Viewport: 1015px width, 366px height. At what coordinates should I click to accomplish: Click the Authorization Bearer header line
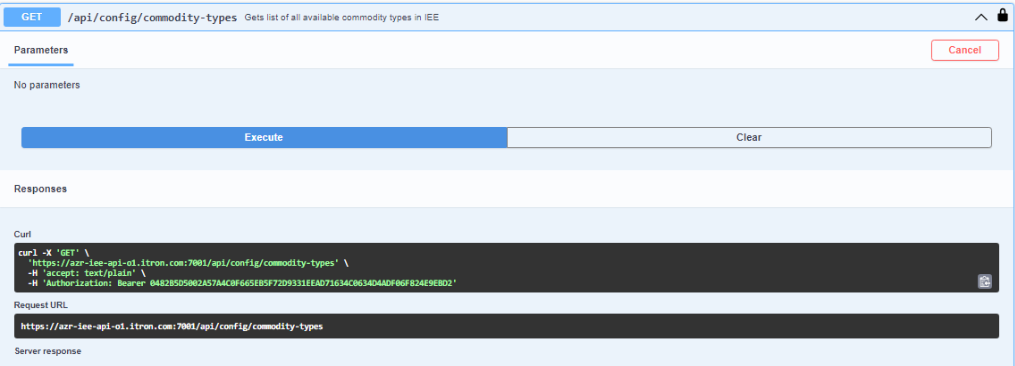pyautogui.click(x=243, y=283)
